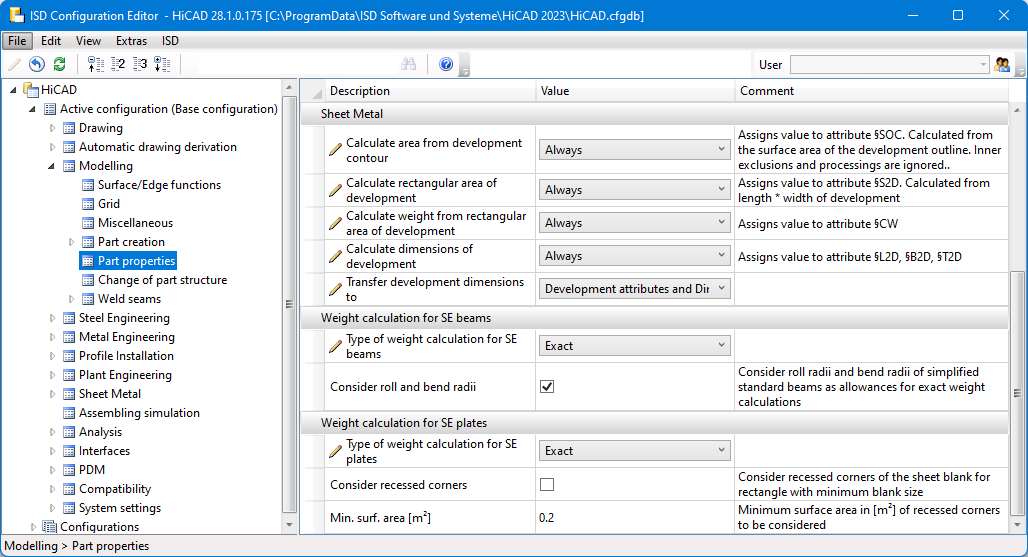Click the user management icon beside User field
Image resolution: width=1028 pixels, height=557 pixels.
[x=1002, y=64]
